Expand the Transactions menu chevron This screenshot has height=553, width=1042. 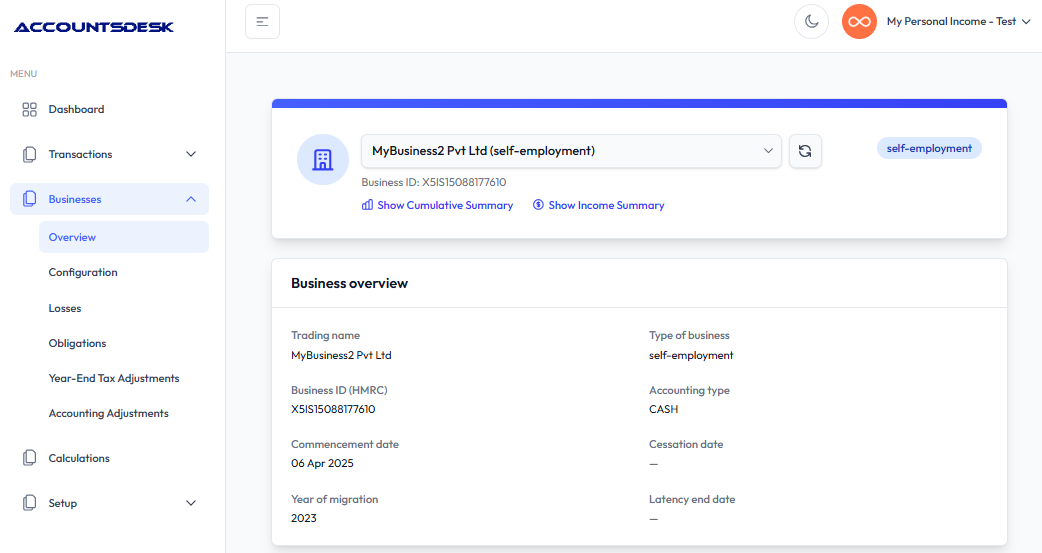click(x=191, y=154)
